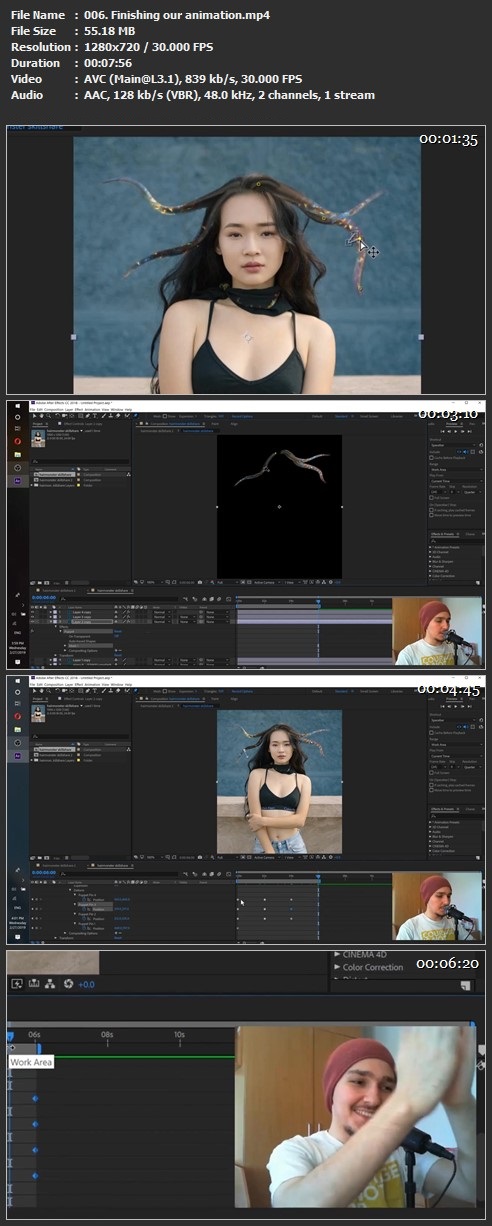Click the +0.0 exposure value
The width and height of the screenshot is (492, 1226).
pos(86,985)
